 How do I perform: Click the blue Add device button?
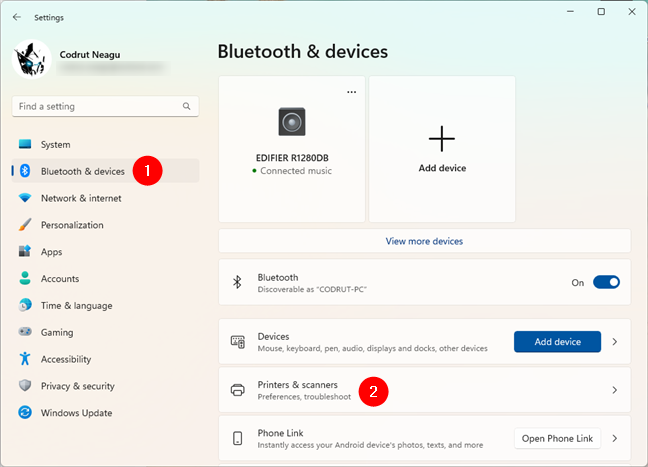point(557,342)
